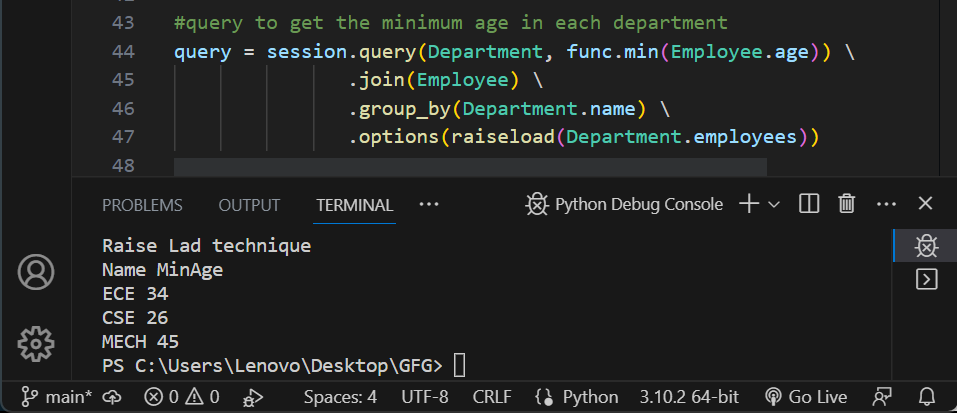Screen dimensions: 957x413
Task: Toggle Go Live server
Action: [805, 397]
